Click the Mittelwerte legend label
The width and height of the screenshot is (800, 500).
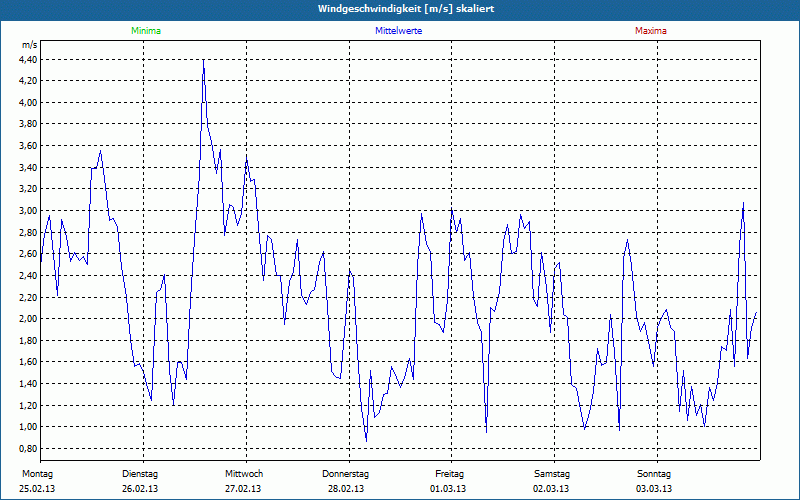pyautogui.click(x=398, y=31)
